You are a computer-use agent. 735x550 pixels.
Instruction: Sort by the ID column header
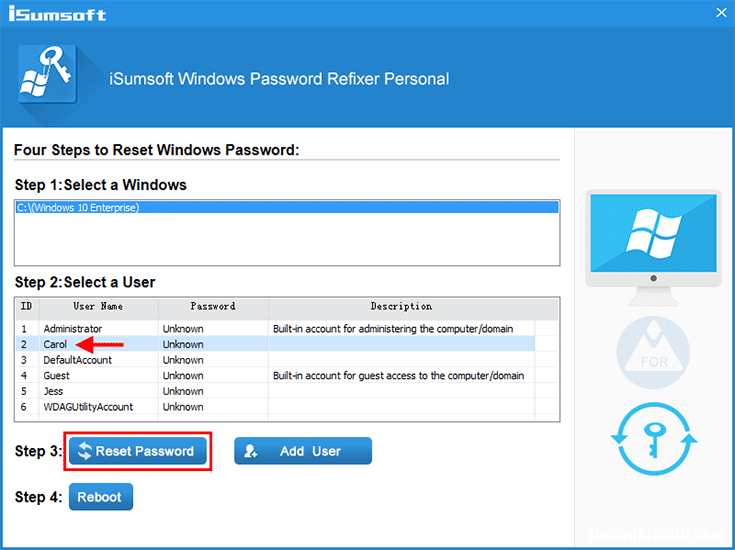click(x=27, y=307)
